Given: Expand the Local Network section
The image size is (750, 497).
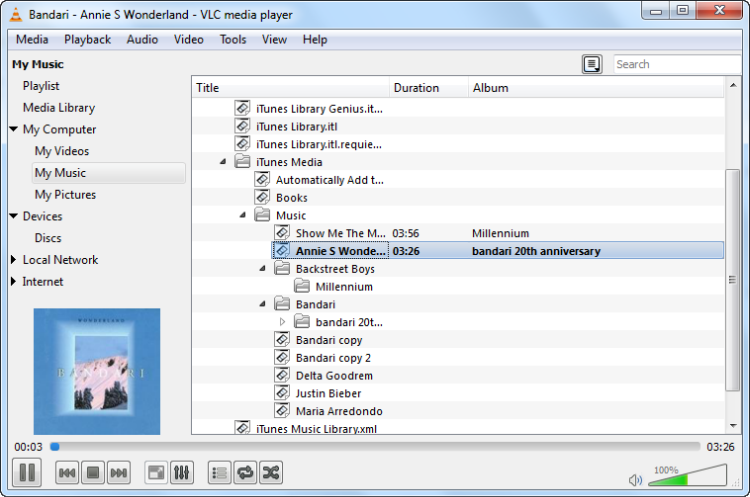Looking at the screenshot, I should point(13,260).
